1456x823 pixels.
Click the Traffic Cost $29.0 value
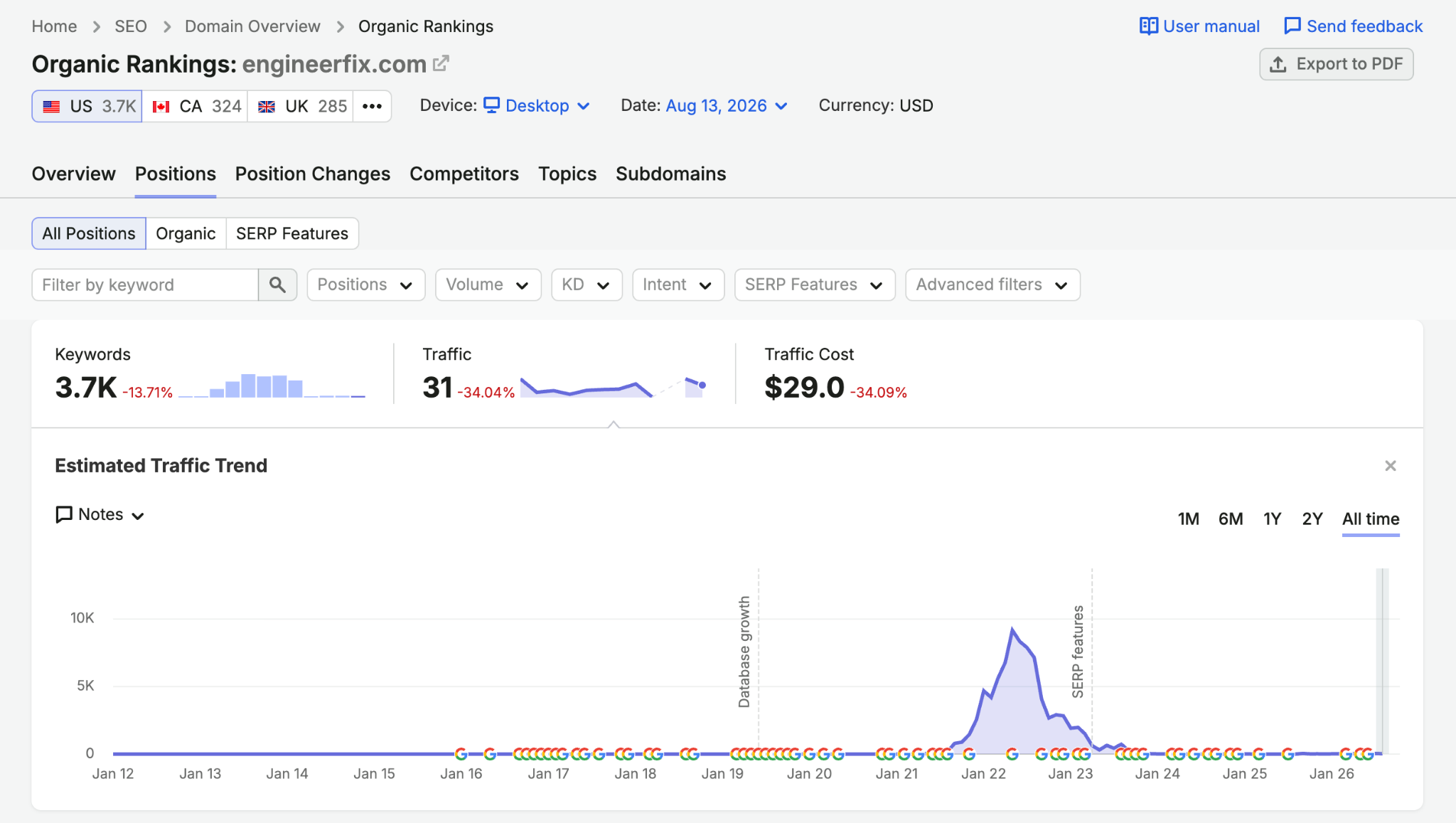pos(804,388)
